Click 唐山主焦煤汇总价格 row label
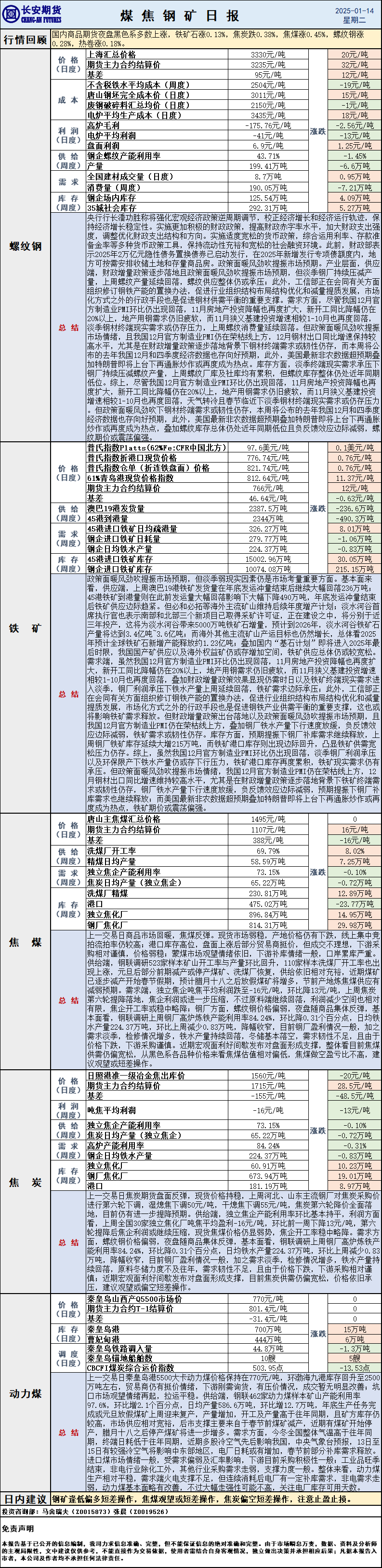Viewport: 382px width, 1568px height. pos(123,819)
